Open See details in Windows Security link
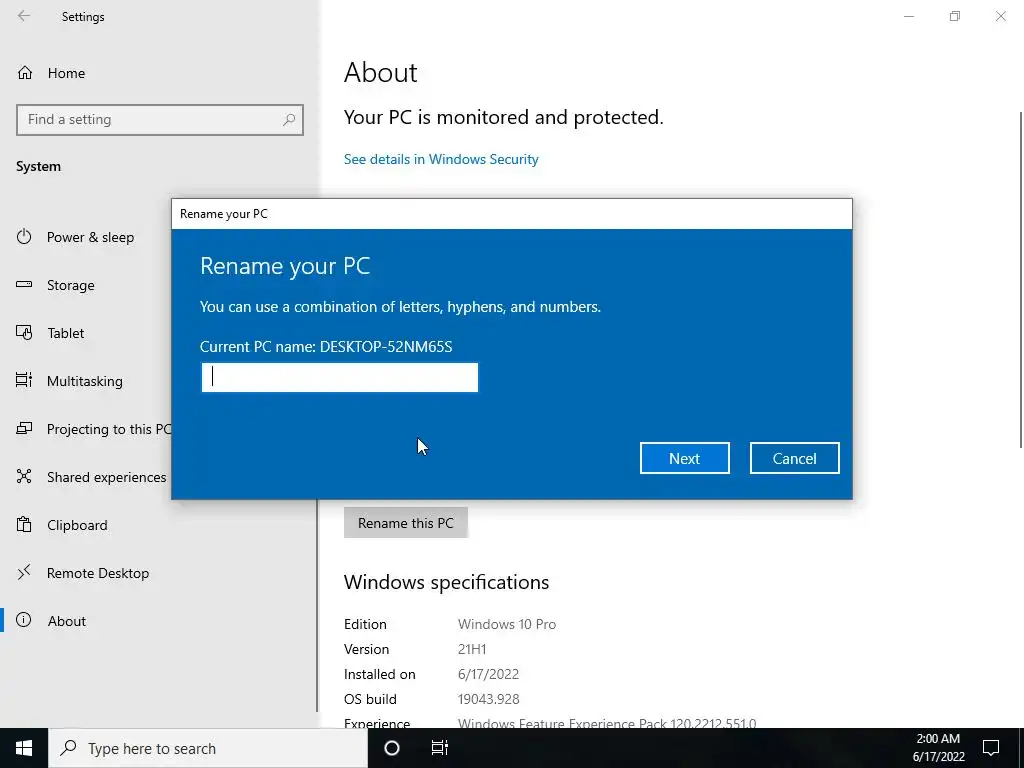The width and height of the screenshot is (1024, 768). click(441, 159)
